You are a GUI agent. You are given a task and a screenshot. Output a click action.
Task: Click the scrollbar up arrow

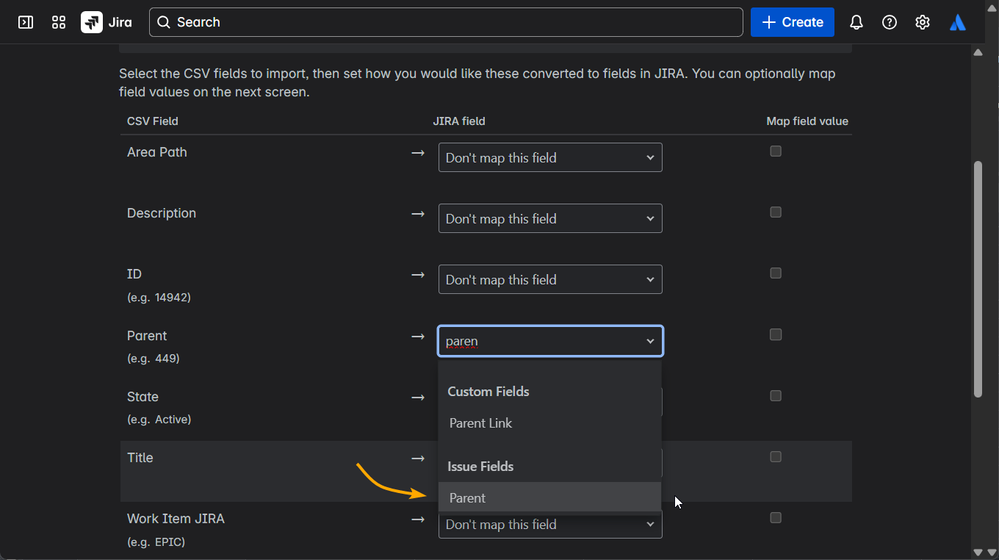pyautogui.click(x=978, y=52)
